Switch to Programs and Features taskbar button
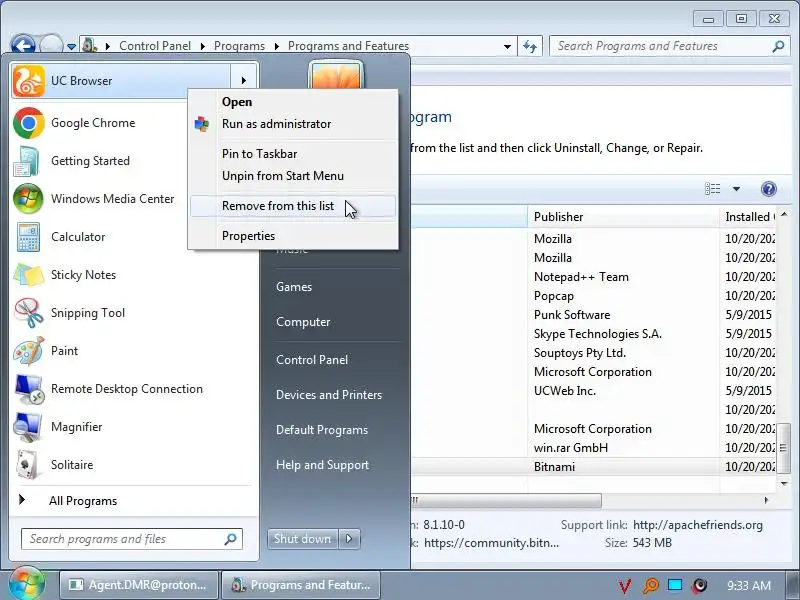This screenshot has width=800, height=600. [301, 585]
